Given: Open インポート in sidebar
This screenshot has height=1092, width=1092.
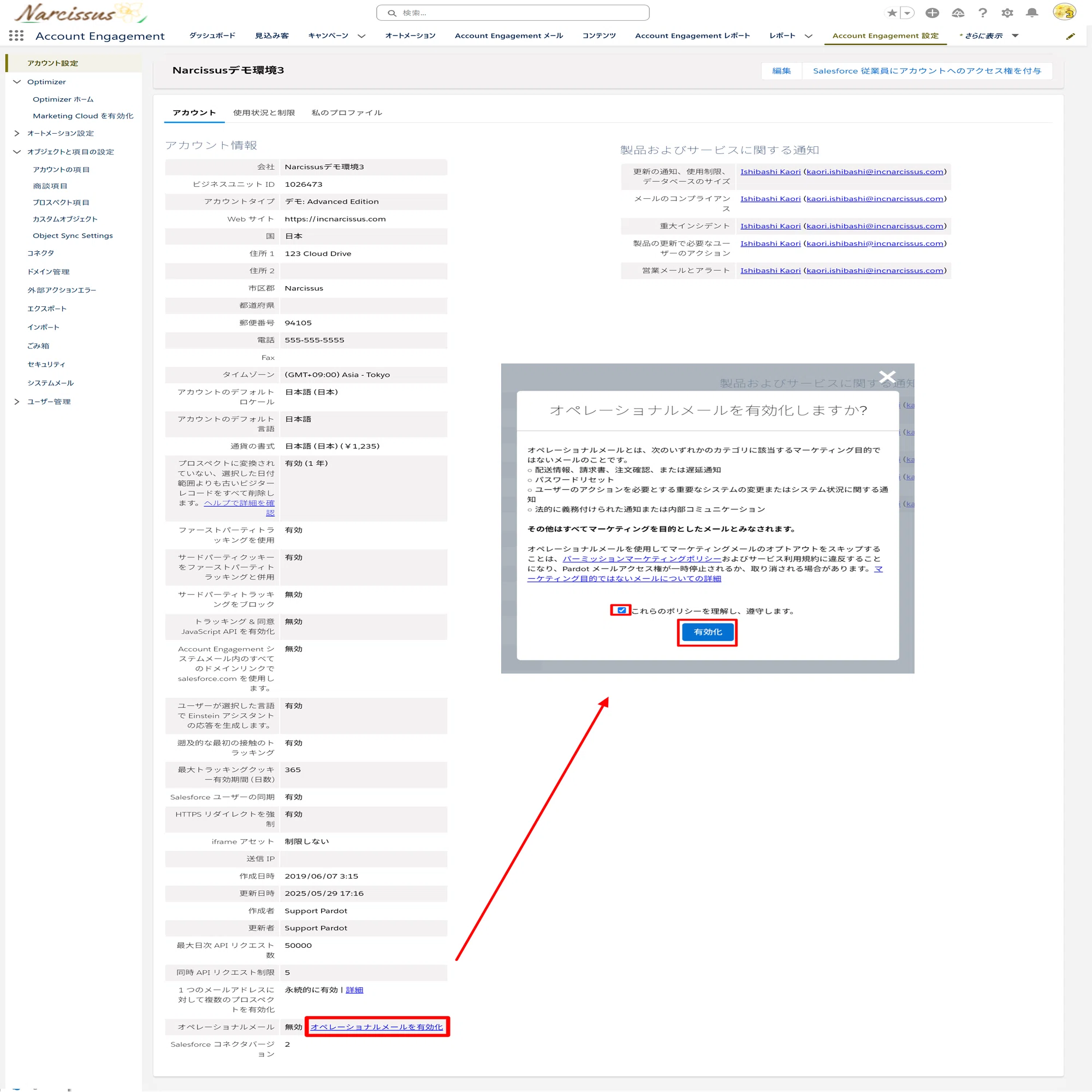Looking at the screenshot, I should [x=44, y=327].
